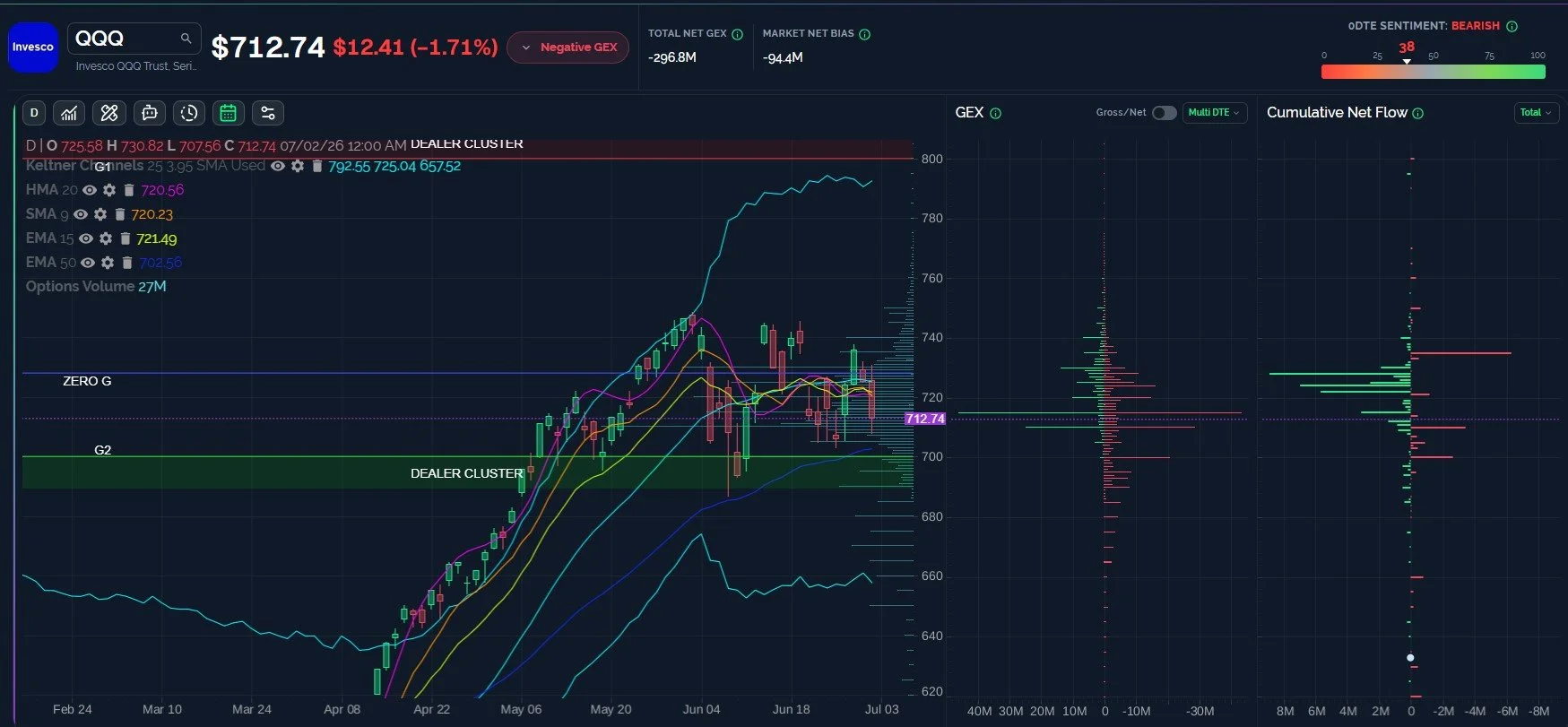The width and height of the screenshot is (1568, 727).
Task: Toggle visibility of EMA 50
Action: pos(88,263)
